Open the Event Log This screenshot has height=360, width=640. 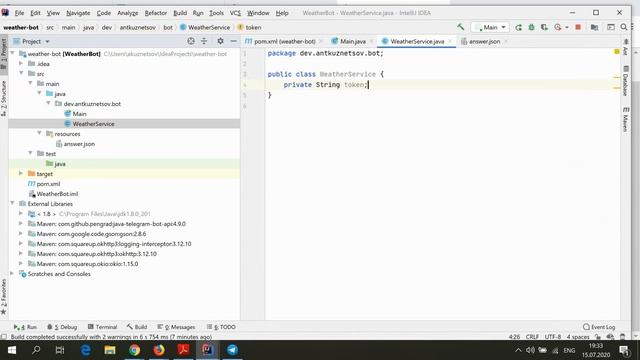[599, 327]
